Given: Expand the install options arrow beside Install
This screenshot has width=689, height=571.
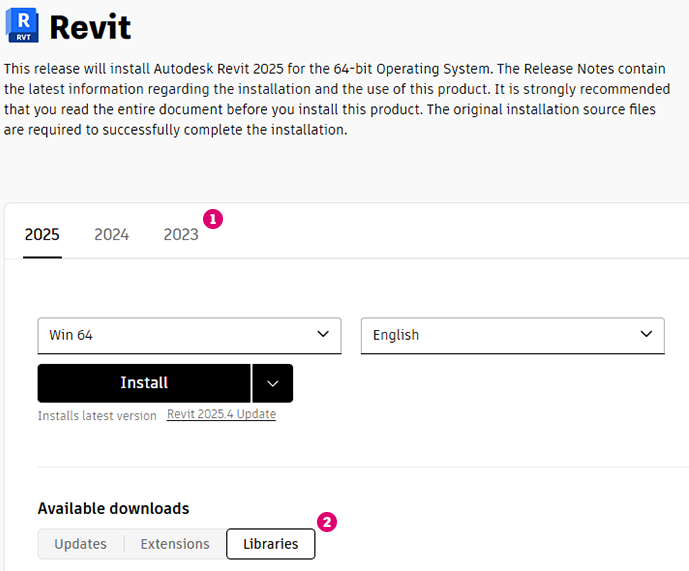Looking at the screenshot, I should click(272, 383).
